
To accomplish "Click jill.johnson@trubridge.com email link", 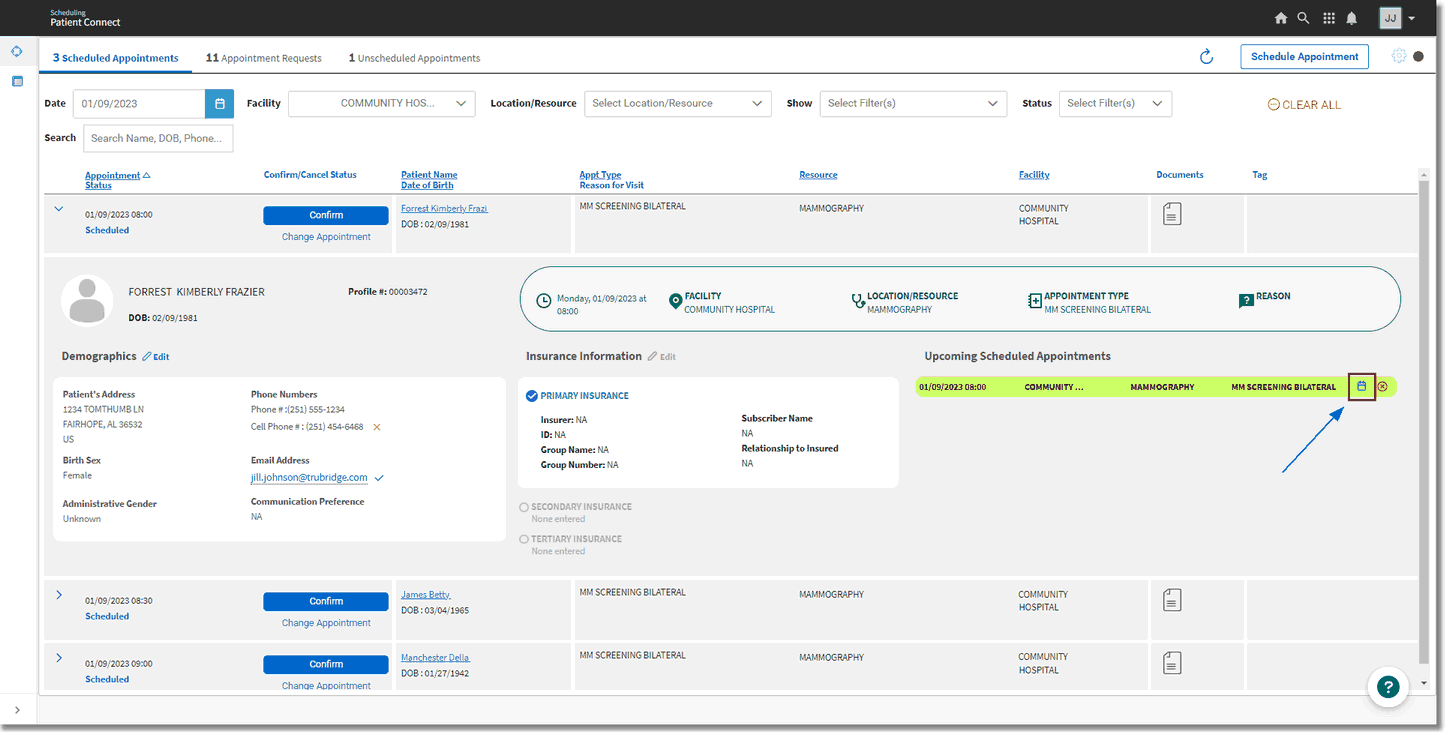I will point(309,478).
